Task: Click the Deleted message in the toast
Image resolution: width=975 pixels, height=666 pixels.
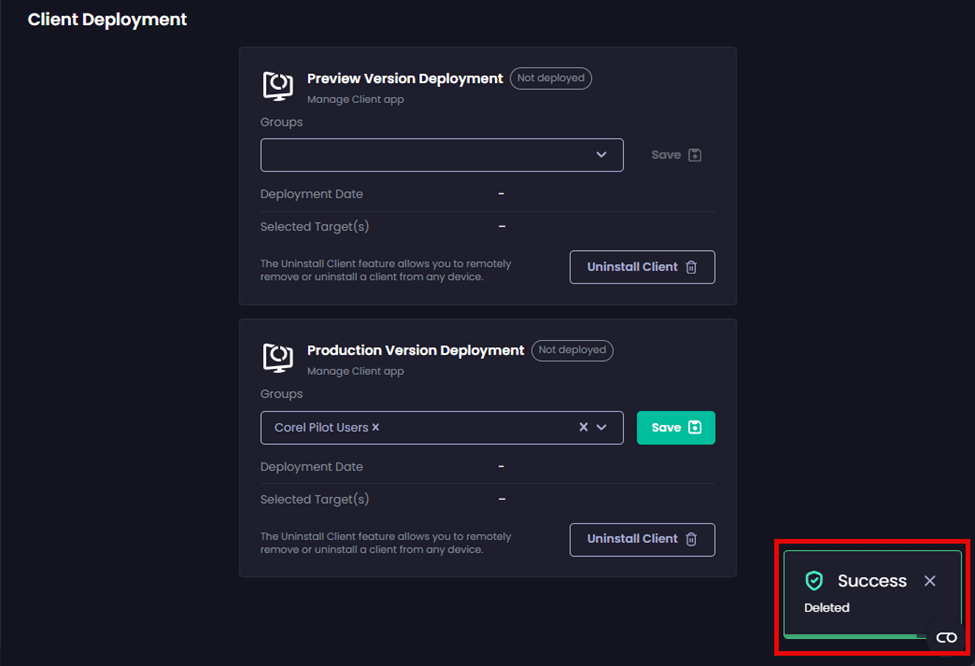Action: tap(827, 608)
